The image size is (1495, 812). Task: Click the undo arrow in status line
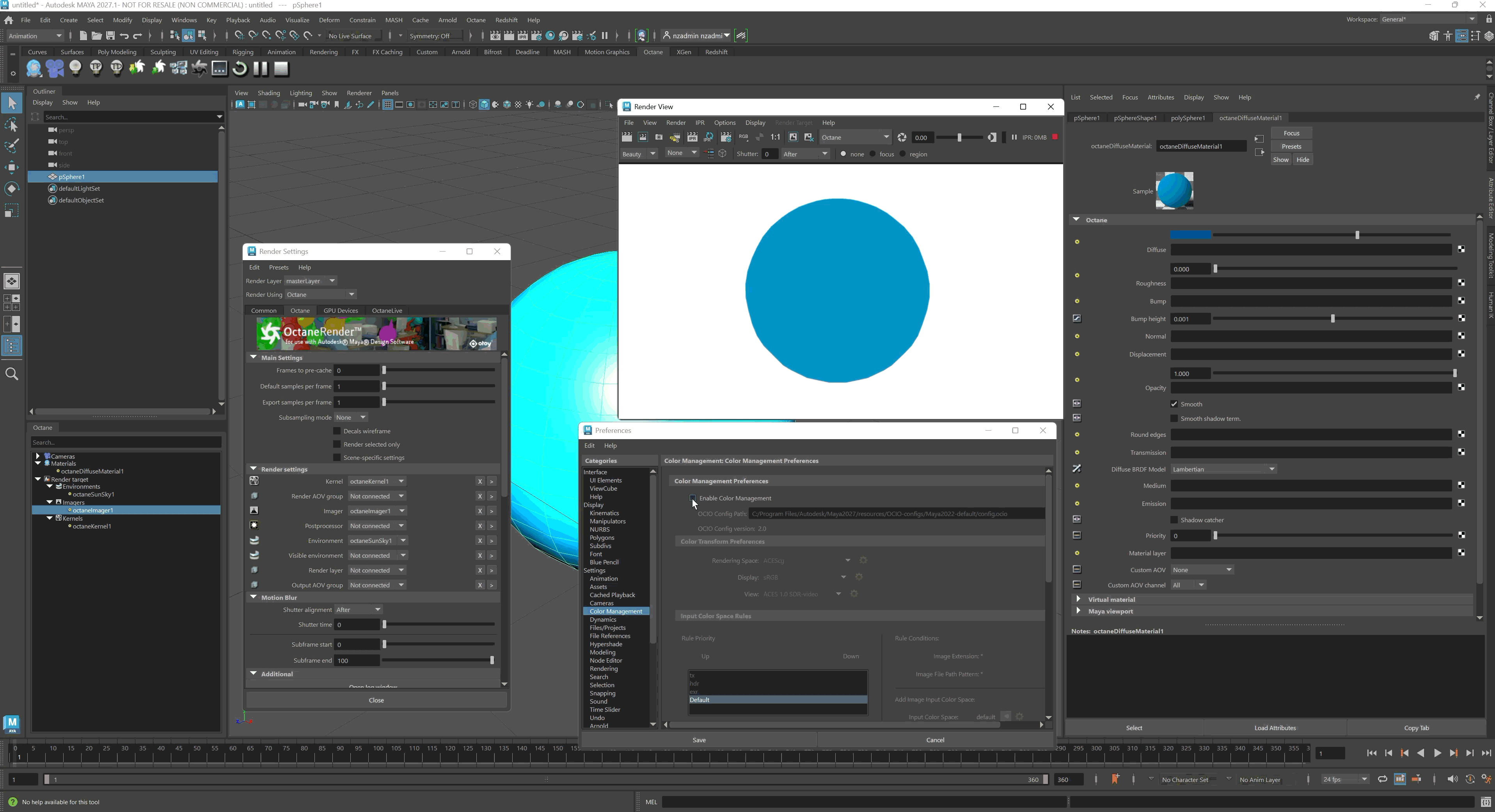(x=124, y=36)
